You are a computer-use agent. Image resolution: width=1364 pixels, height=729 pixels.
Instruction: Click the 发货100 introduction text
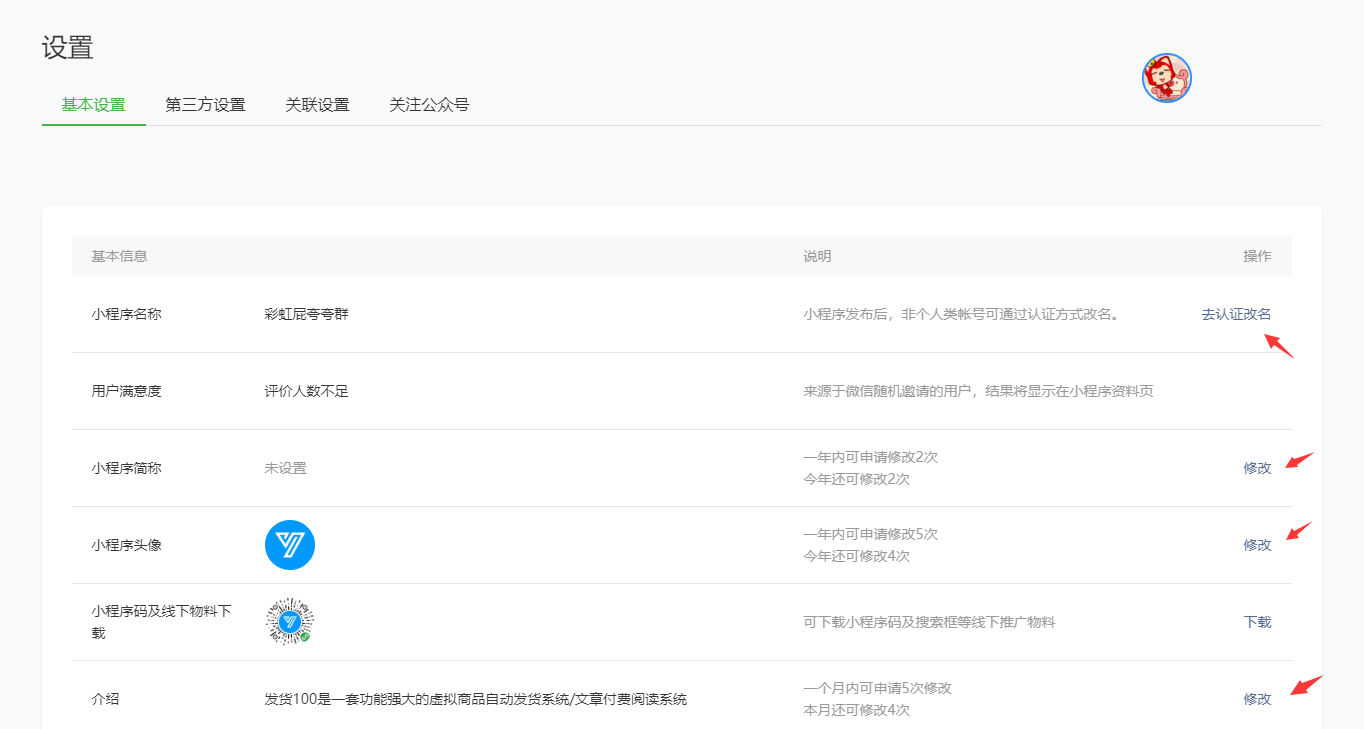(475, 699)
